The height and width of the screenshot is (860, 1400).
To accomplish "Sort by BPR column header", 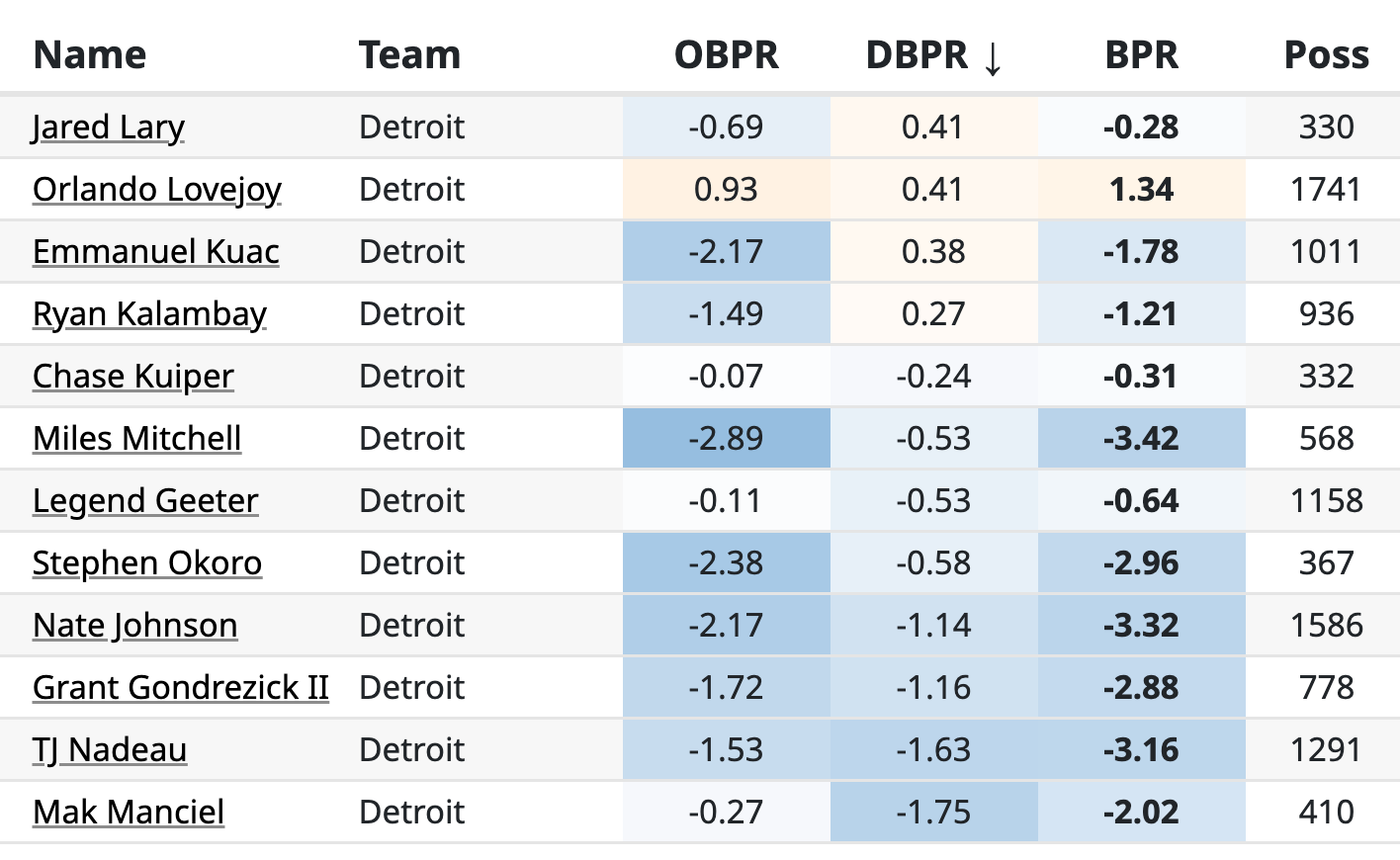I will 1141,55.
